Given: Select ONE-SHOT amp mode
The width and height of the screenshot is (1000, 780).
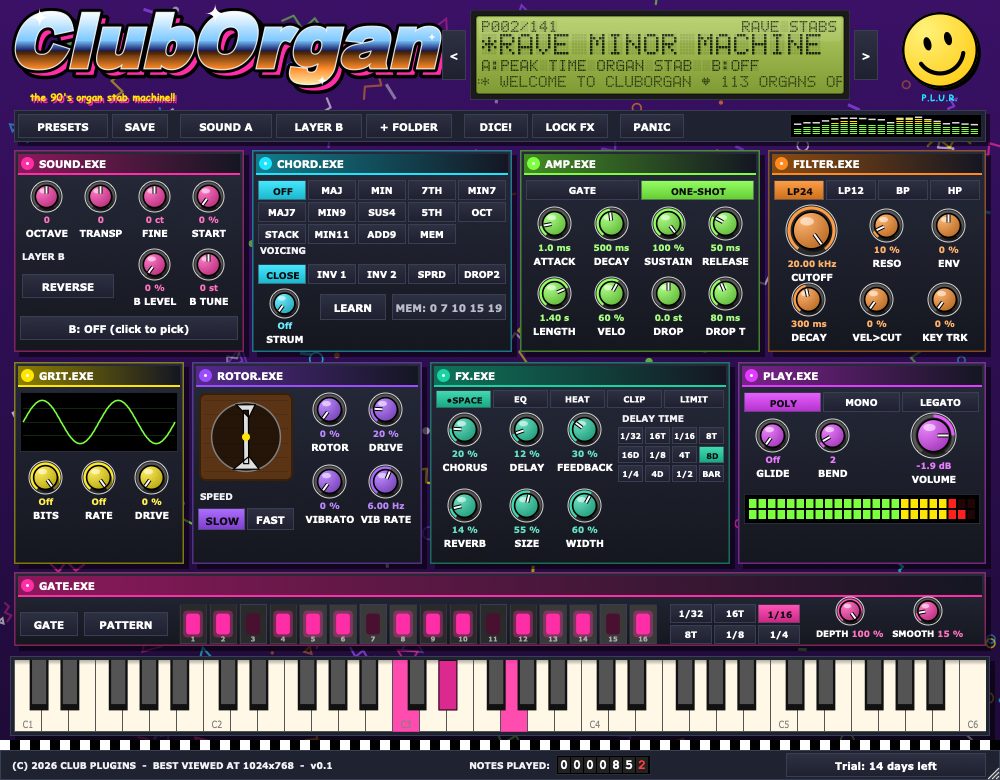Looking at the screenshot, I should point(698,191).
